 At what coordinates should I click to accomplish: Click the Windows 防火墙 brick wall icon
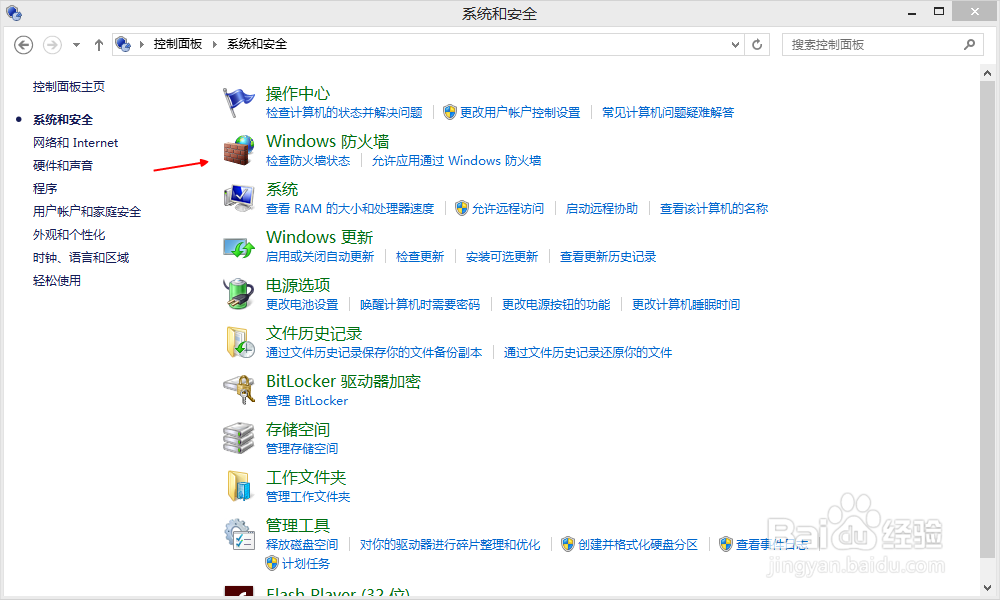coord(238,150)
